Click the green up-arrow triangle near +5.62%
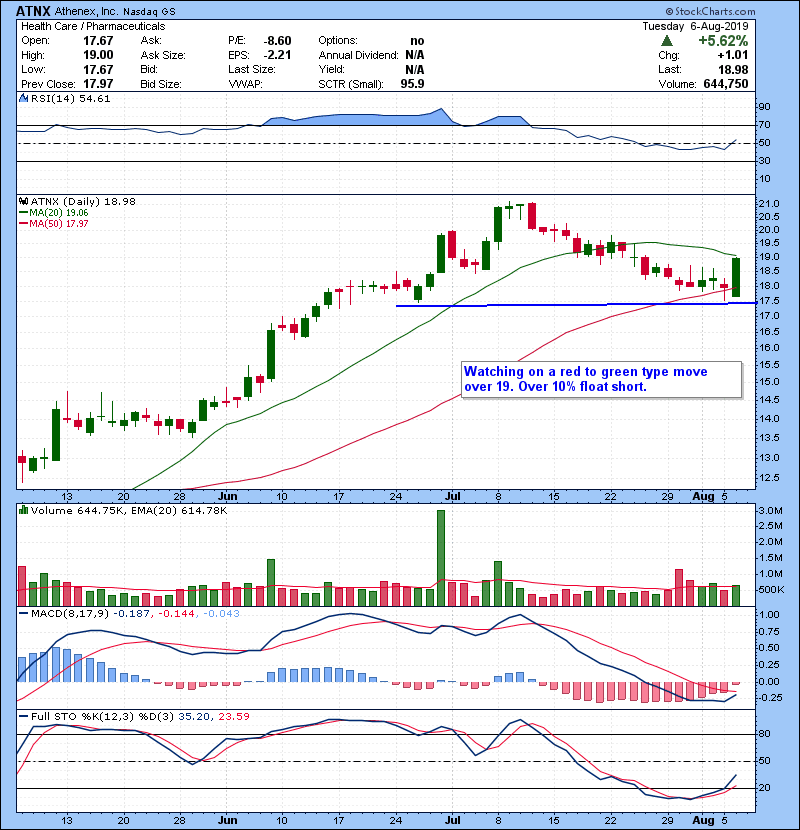 (x=667, y=41)
